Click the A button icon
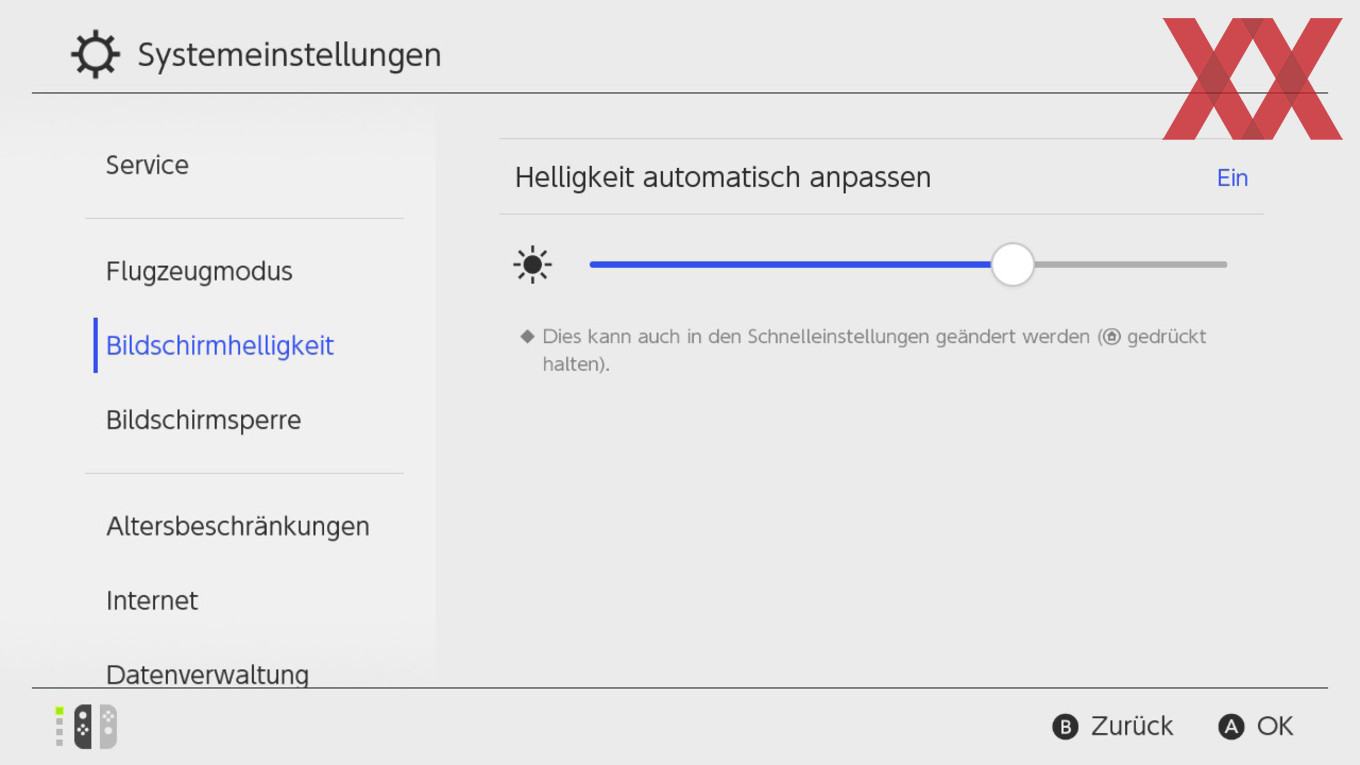 pyautogui.click(x=1231, y=727)
